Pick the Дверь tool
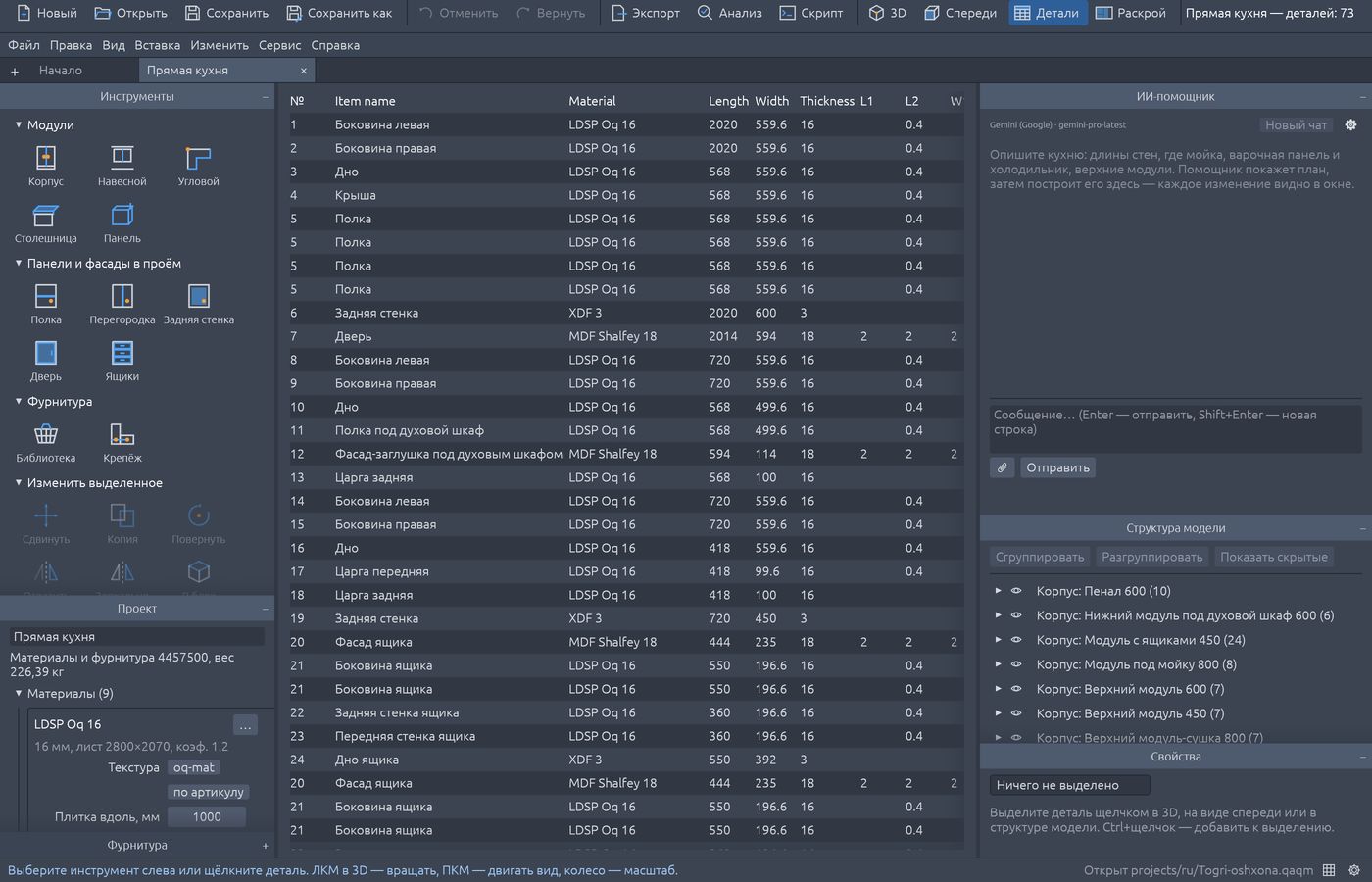This screenshot has width=1372, height=882. coord(46,361)
